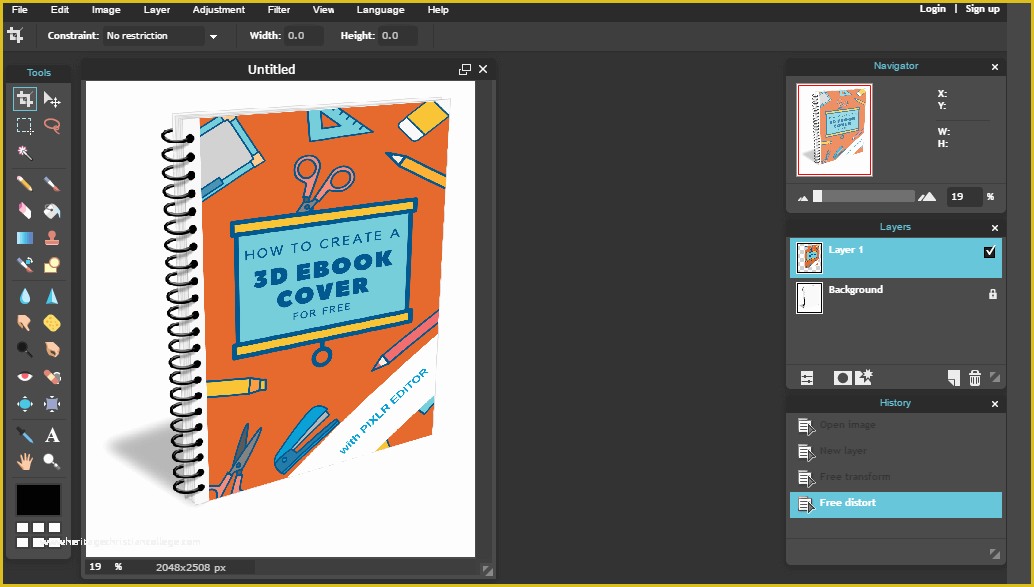Viewport: 1034px width, 587px height.
Task: Add a layer mask
Action: tap(842, 378)
